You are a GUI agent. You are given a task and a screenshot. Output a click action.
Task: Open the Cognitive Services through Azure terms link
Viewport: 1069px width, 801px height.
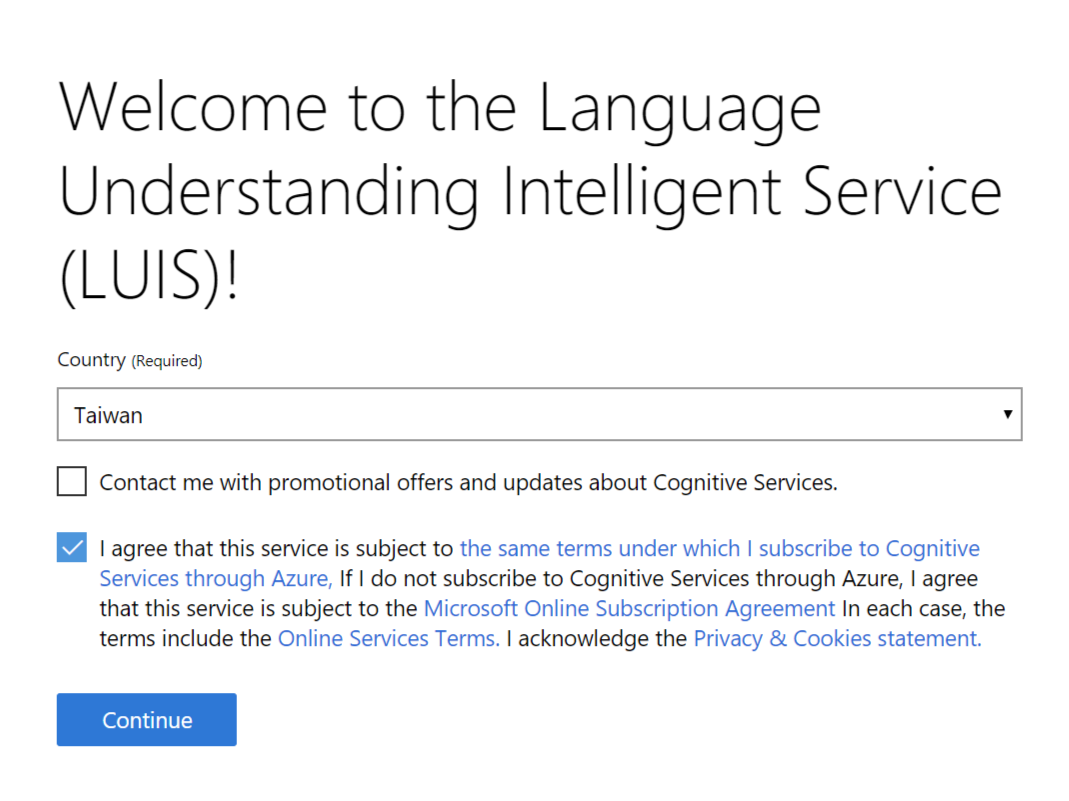pyautogui.click(x=719, y=548)
